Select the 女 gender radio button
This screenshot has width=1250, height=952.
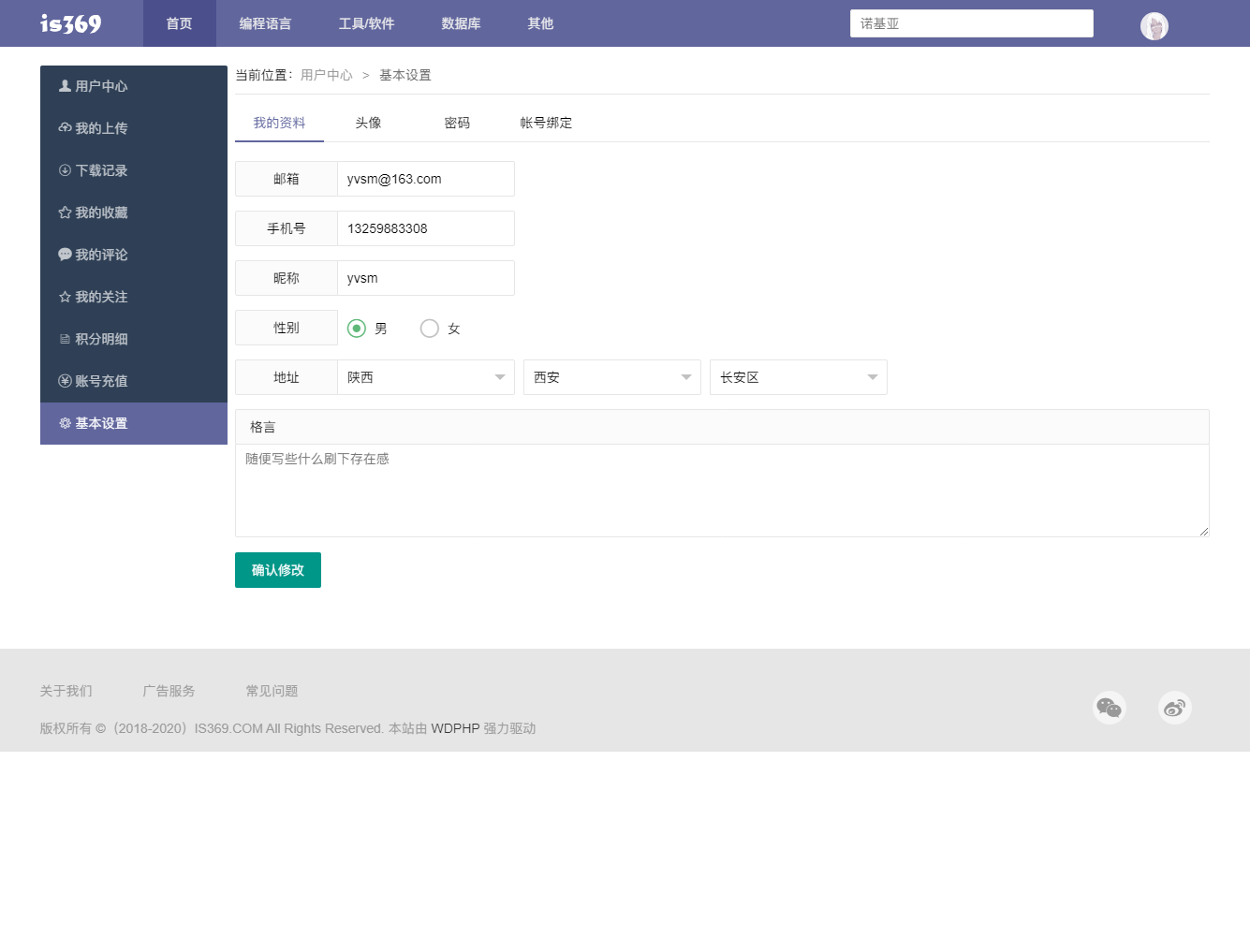(x=430, y=329)
